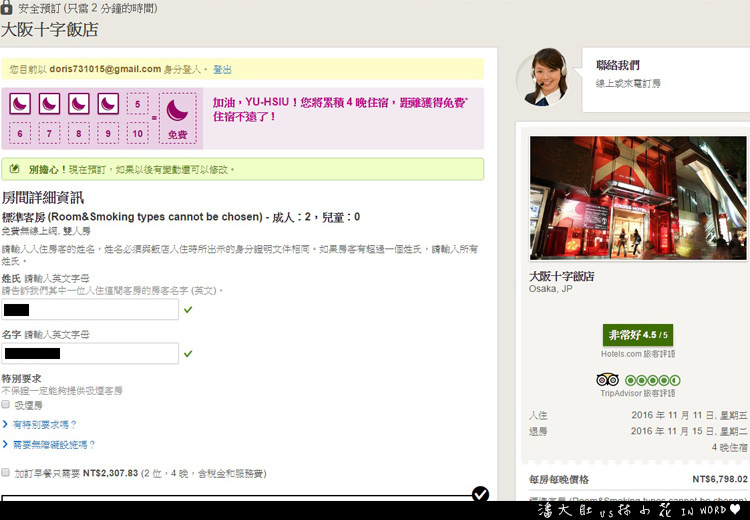Tick the add breakfast NT$2,307.83 checkbox
Image resolution: width=750 pixels, height=520 pixels.
point(6,473)
